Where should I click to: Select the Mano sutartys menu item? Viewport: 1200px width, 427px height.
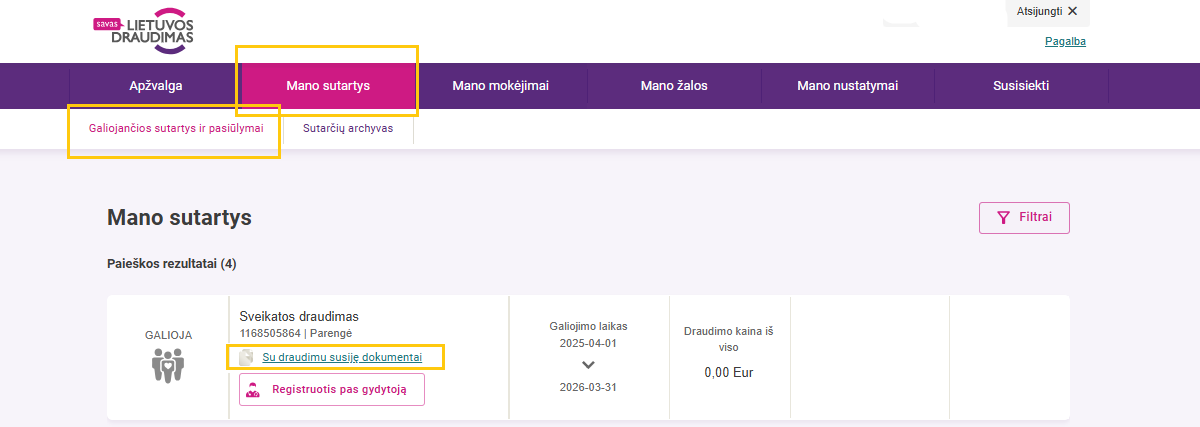pyautogui.click(x=328, y=86)
